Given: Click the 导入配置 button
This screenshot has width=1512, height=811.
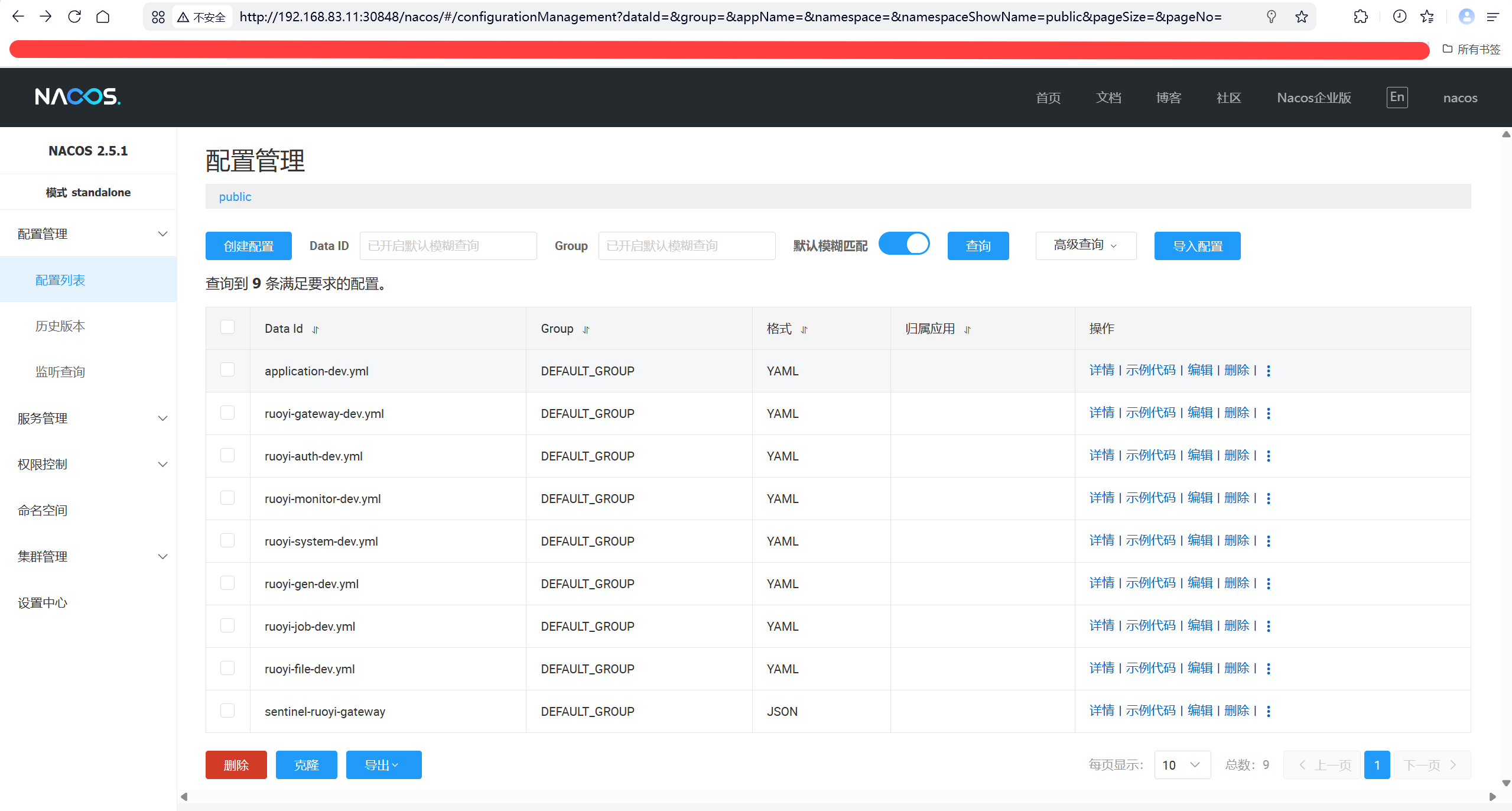Looking at the screenshot, I should [1198, 246].
